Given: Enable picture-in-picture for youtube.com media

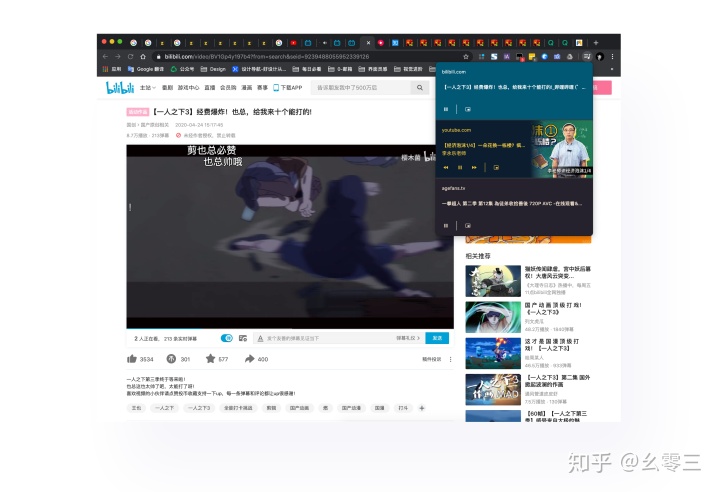Looking at the screenshot, I should click(x=496, y=168).
